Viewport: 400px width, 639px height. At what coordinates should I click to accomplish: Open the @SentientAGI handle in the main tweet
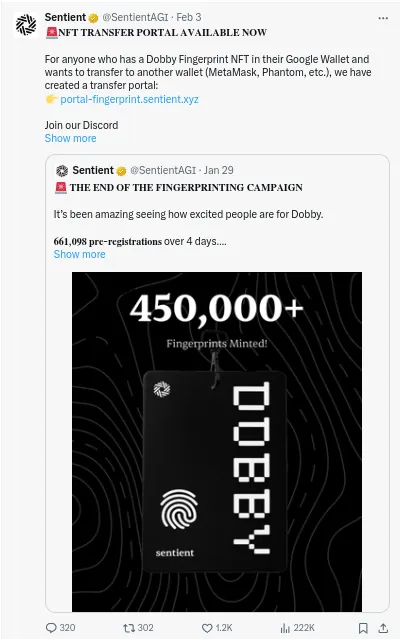[135, 17]
